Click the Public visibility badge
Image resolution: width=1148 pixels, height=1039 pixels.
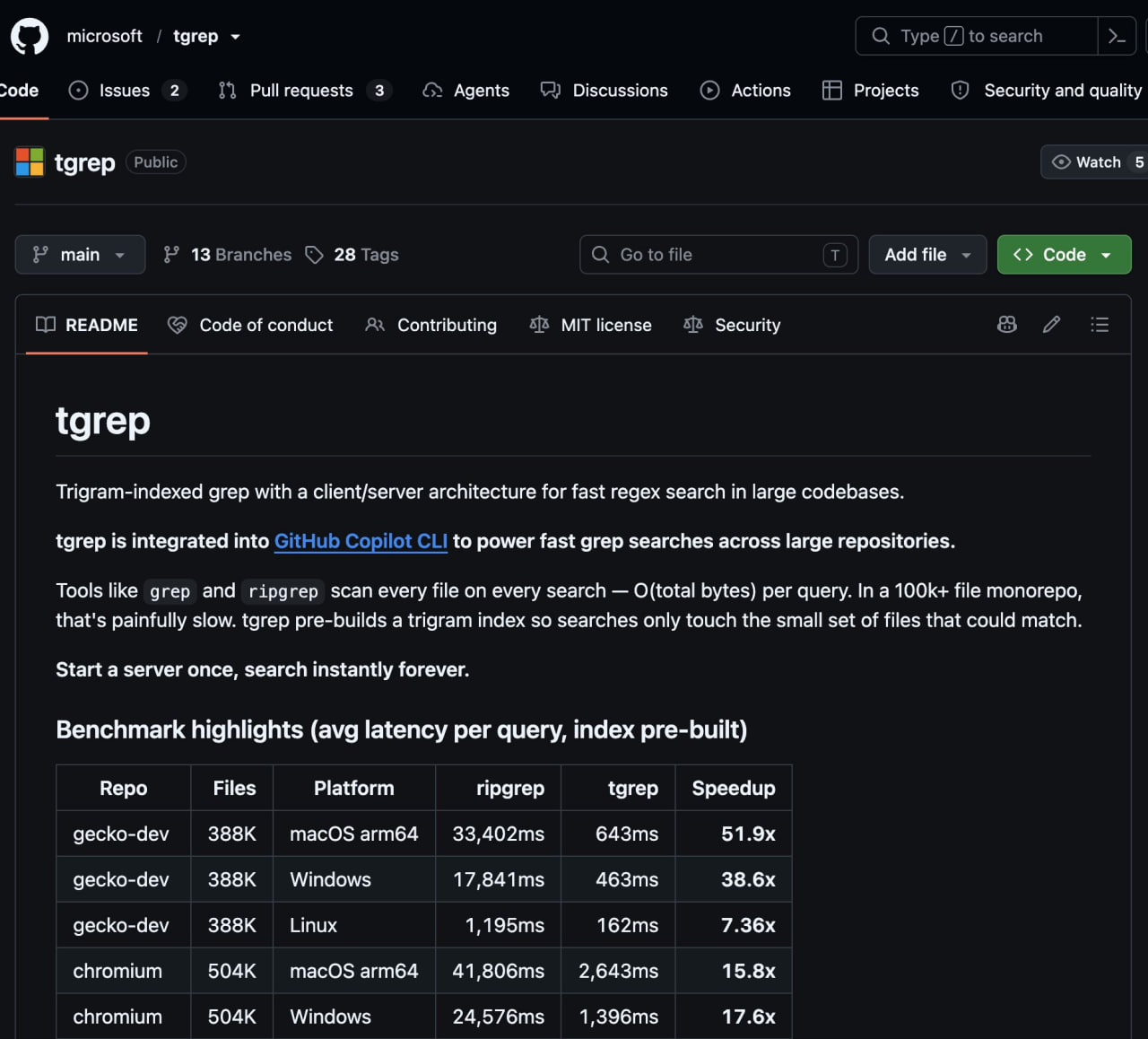[156, 162]
